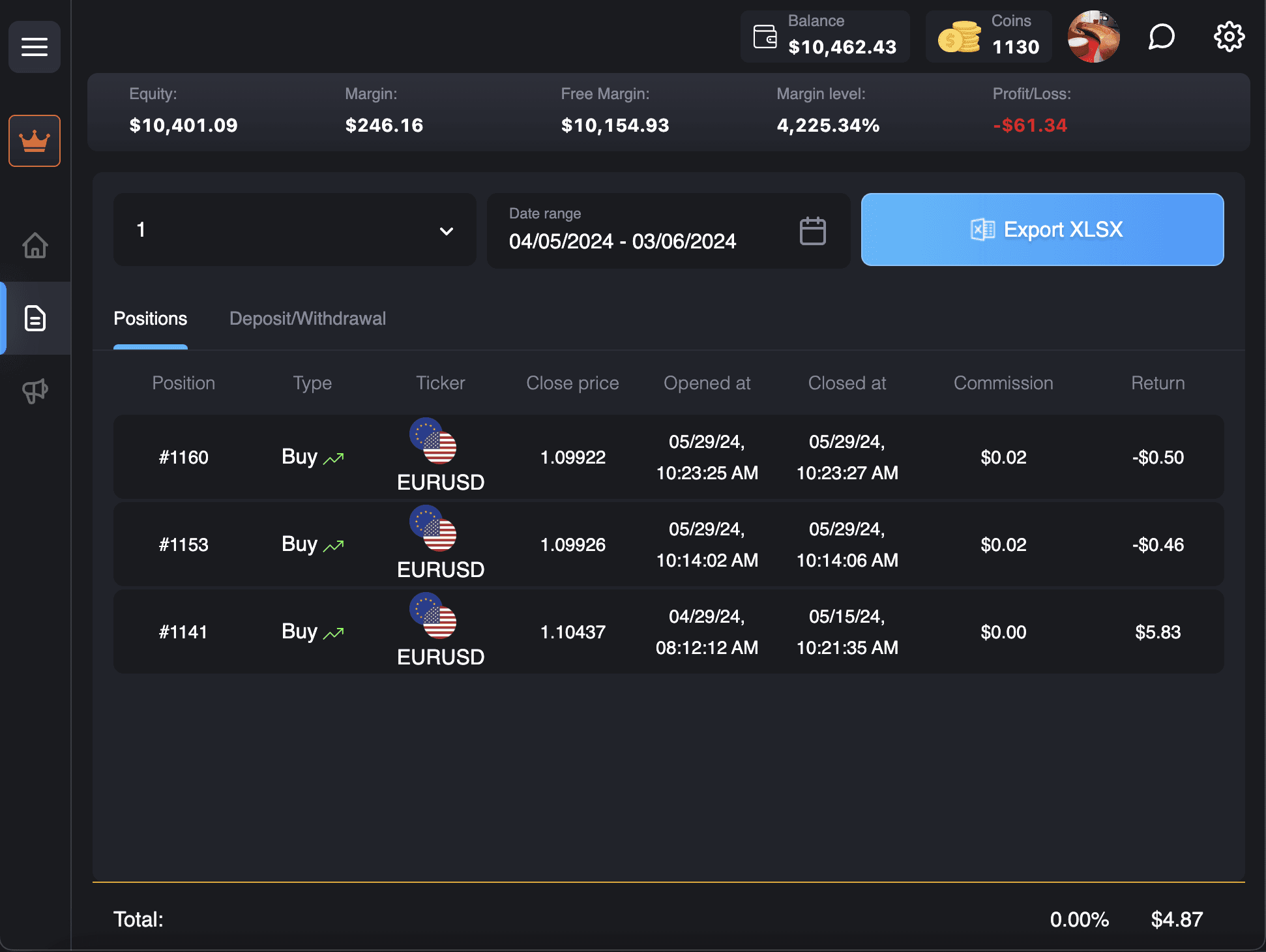Click the calendar icon in date range
1266x952 pixels.
click(x=812, y=231)
